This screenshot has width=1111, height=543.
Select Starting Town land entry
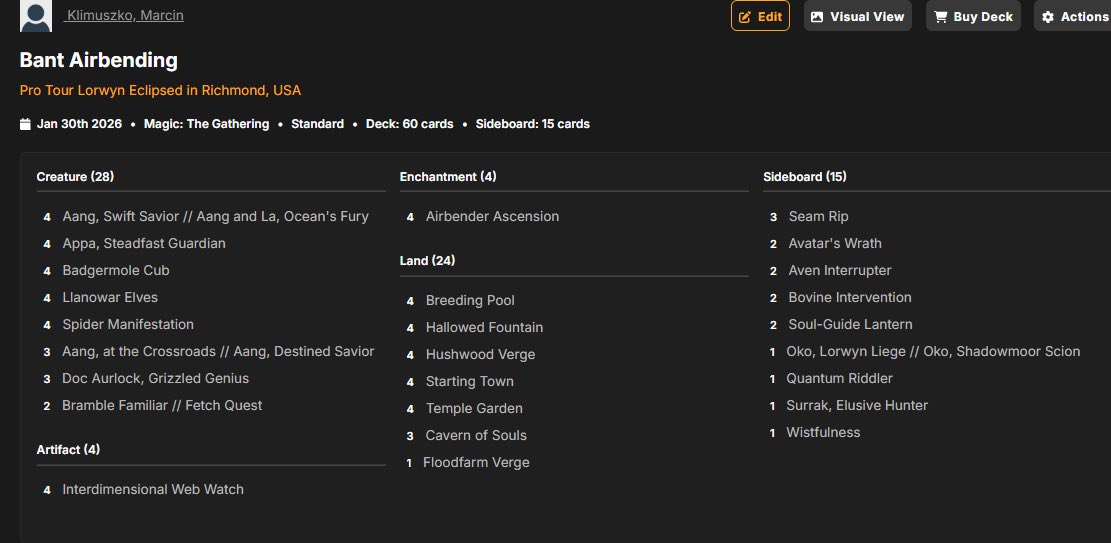[470, 381]
